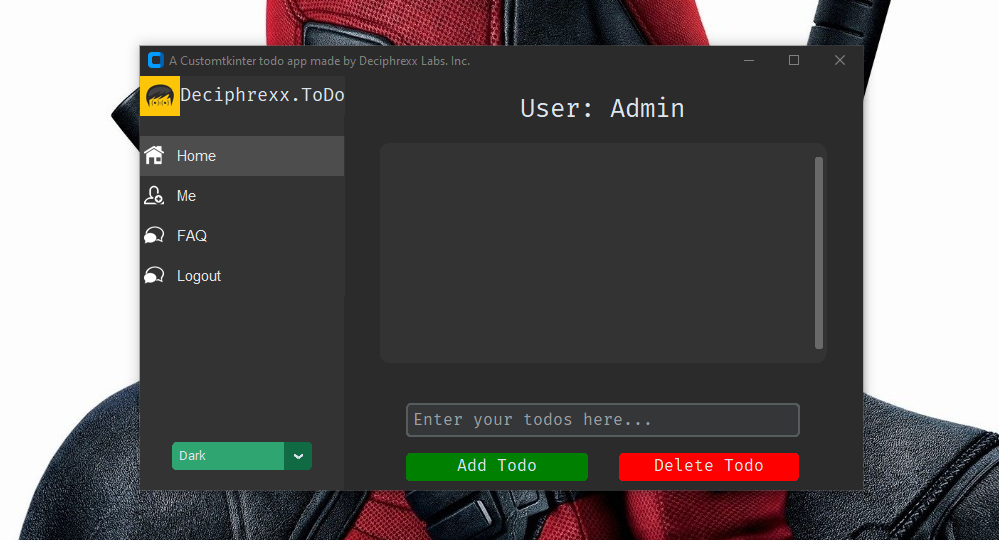Click the Logout chat bubble icon
The height and width of the screenshot is (540, 999).
coord(154,276)
